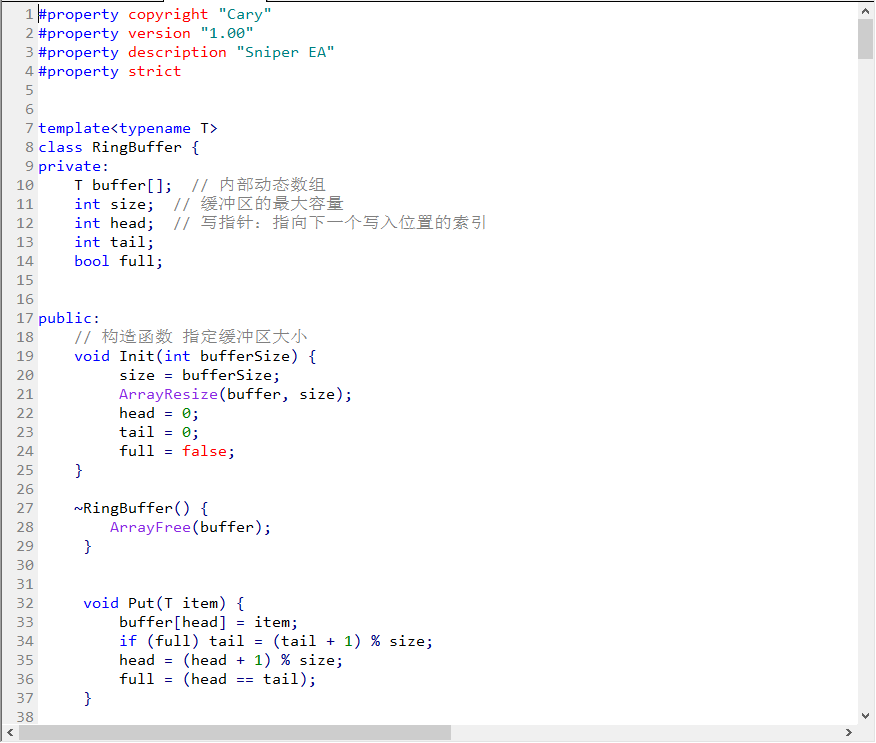Click "full = (head == tail);" on line 36
This screenshot has width=876, height=743.
[x=217, y=679]
